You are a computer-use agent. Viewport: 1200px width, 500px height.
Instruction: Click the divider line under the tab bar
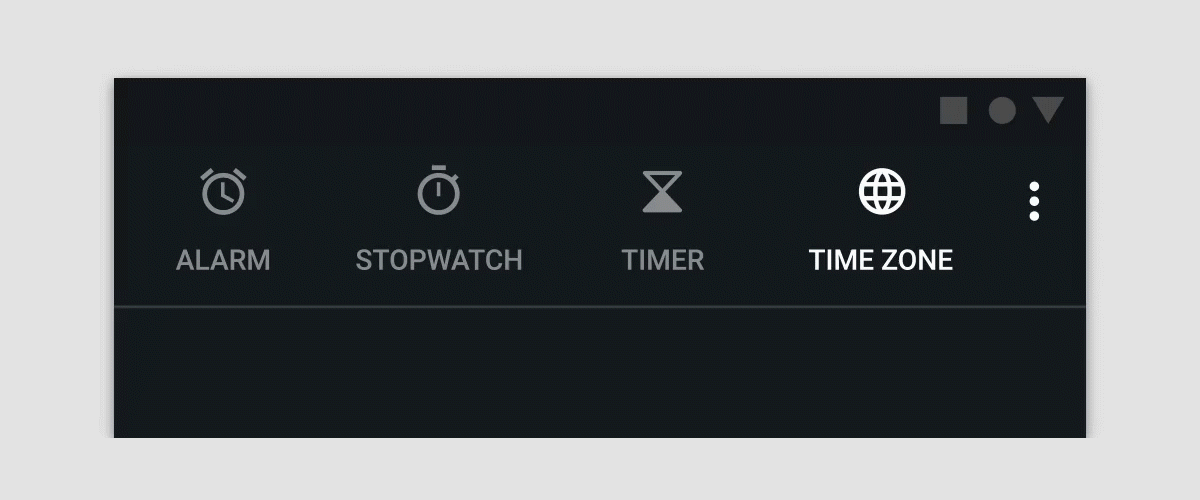[x=600, y=306]
